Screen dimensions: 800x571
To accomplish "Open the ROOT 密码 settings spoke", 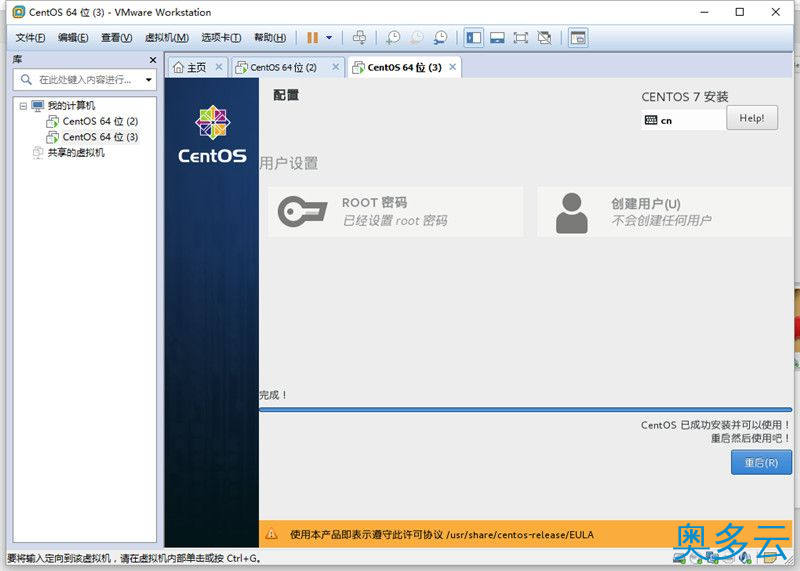I will (x=395, y=211).
